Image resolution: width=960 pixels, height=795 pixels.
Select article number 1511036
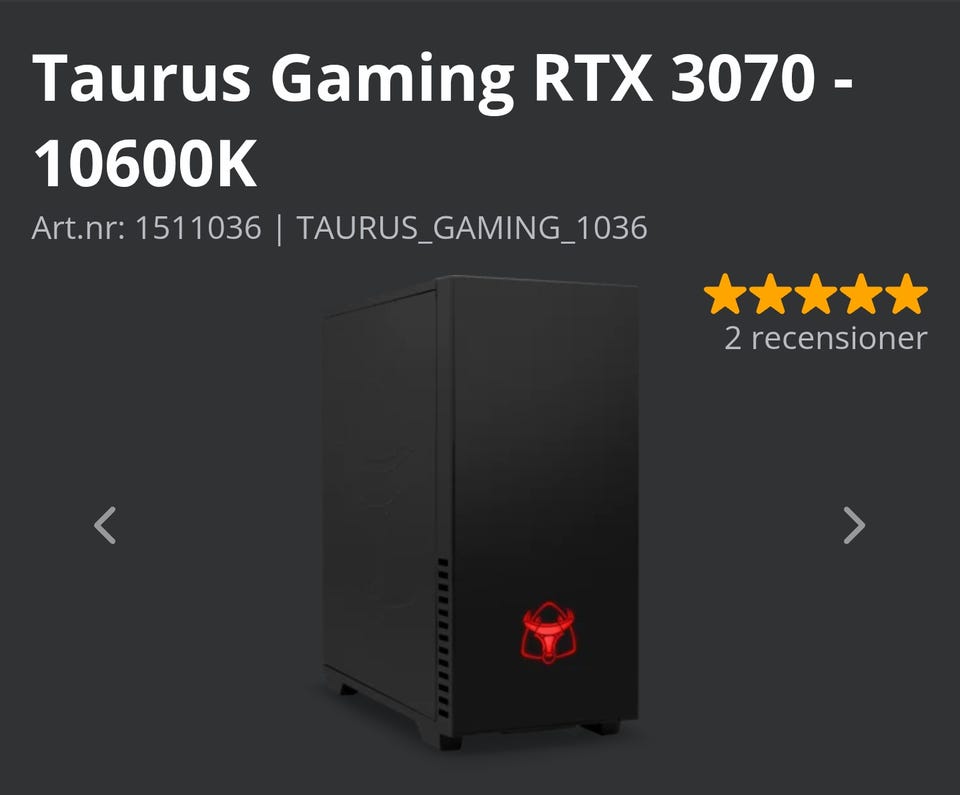click(x=198, y=228)
